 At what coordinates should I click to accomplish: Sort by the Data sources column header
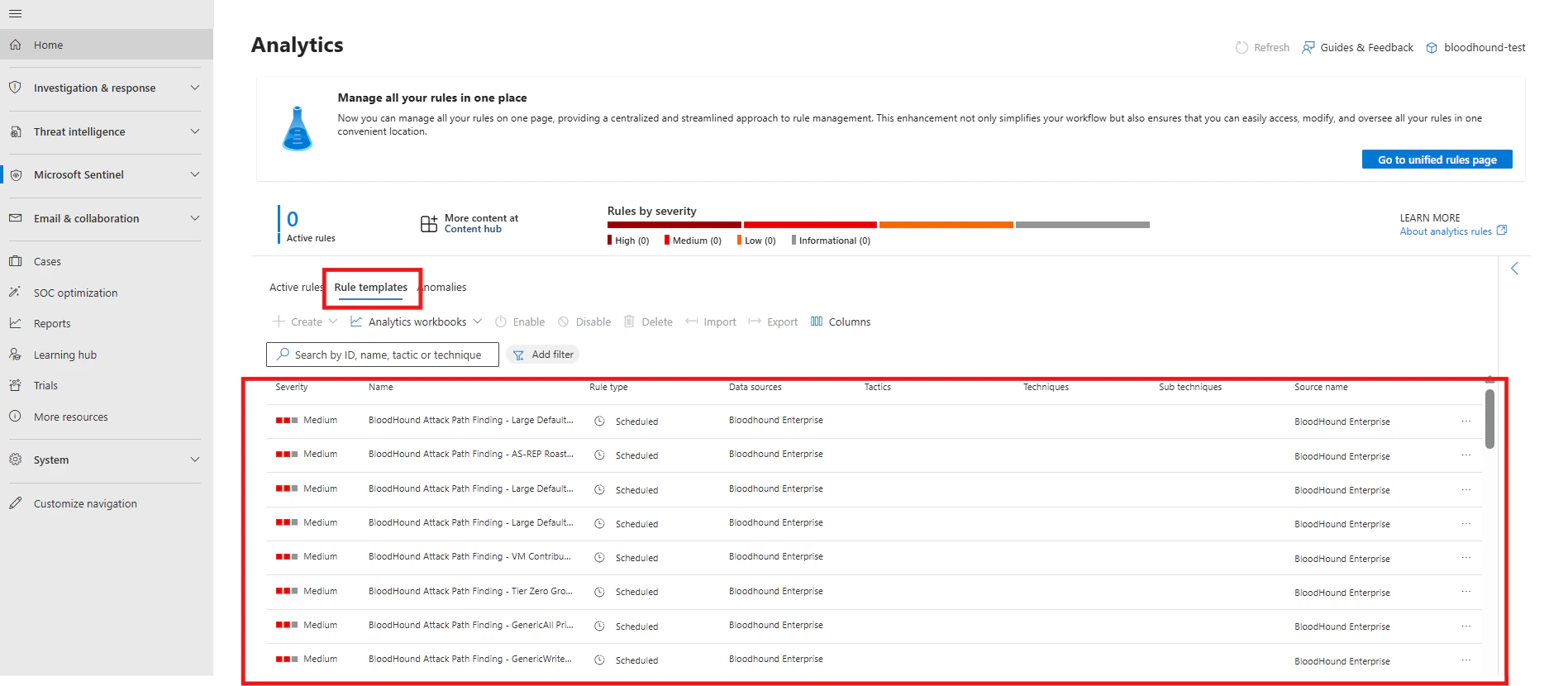755,387
